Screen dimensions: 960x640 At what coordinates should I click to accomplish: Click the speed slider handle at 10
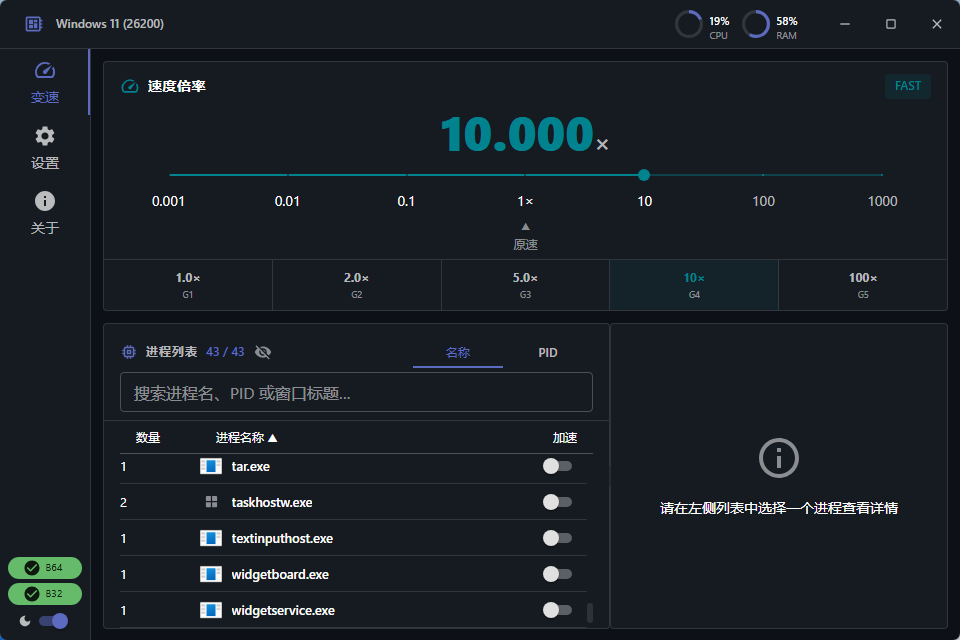tap(643, 175)
